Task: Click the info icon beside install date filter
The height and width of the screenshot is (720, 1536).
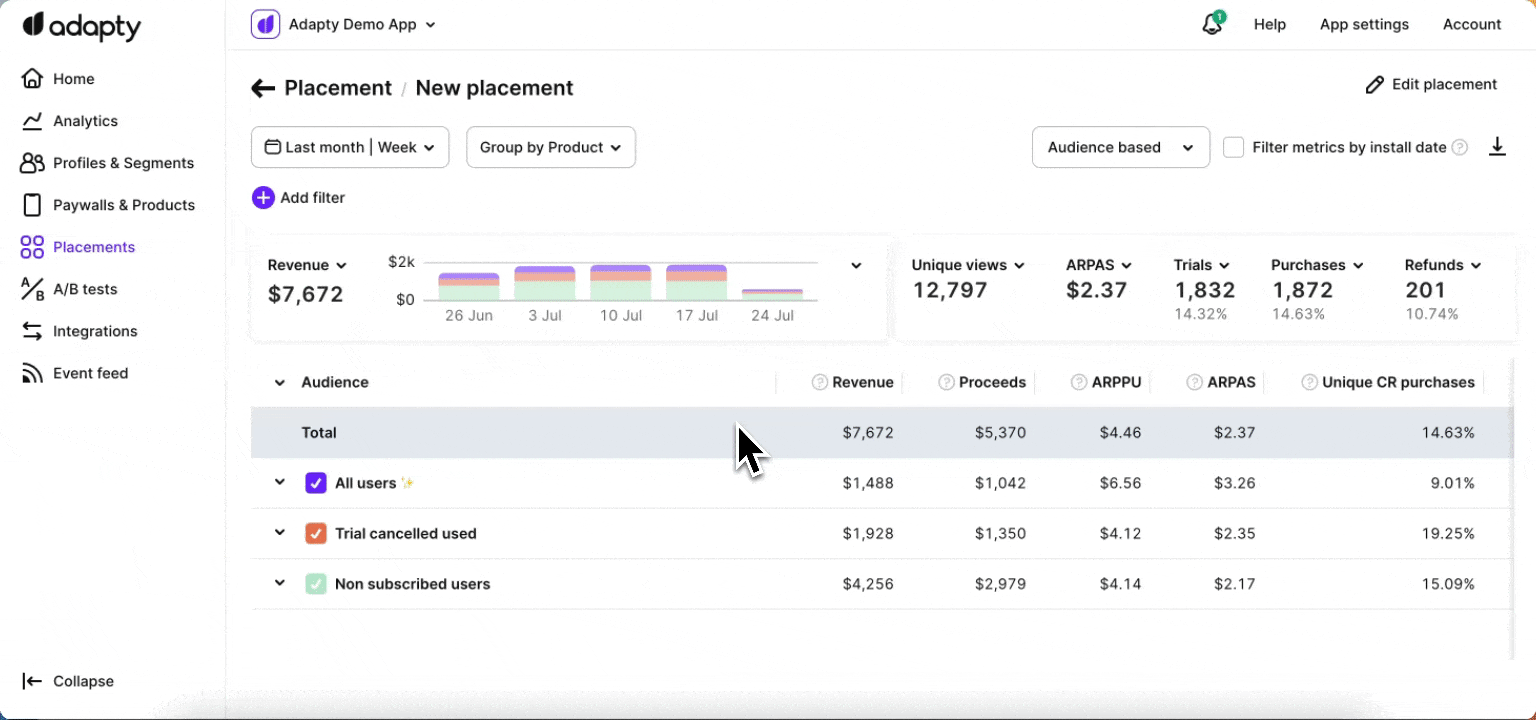Action: 1460,148
